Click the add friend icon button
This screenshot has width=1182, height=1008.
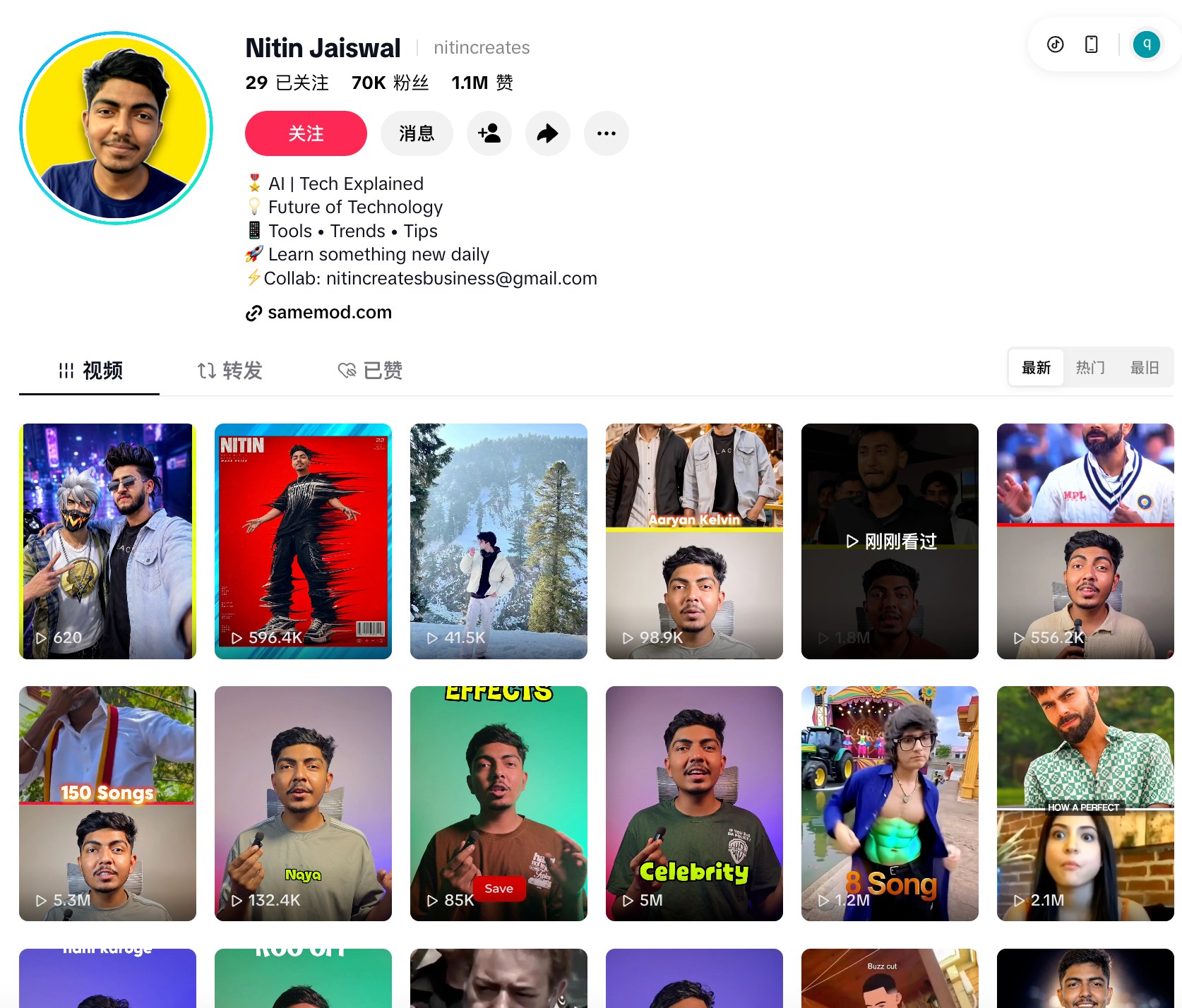pyautogui.click(x=489, y=133)
